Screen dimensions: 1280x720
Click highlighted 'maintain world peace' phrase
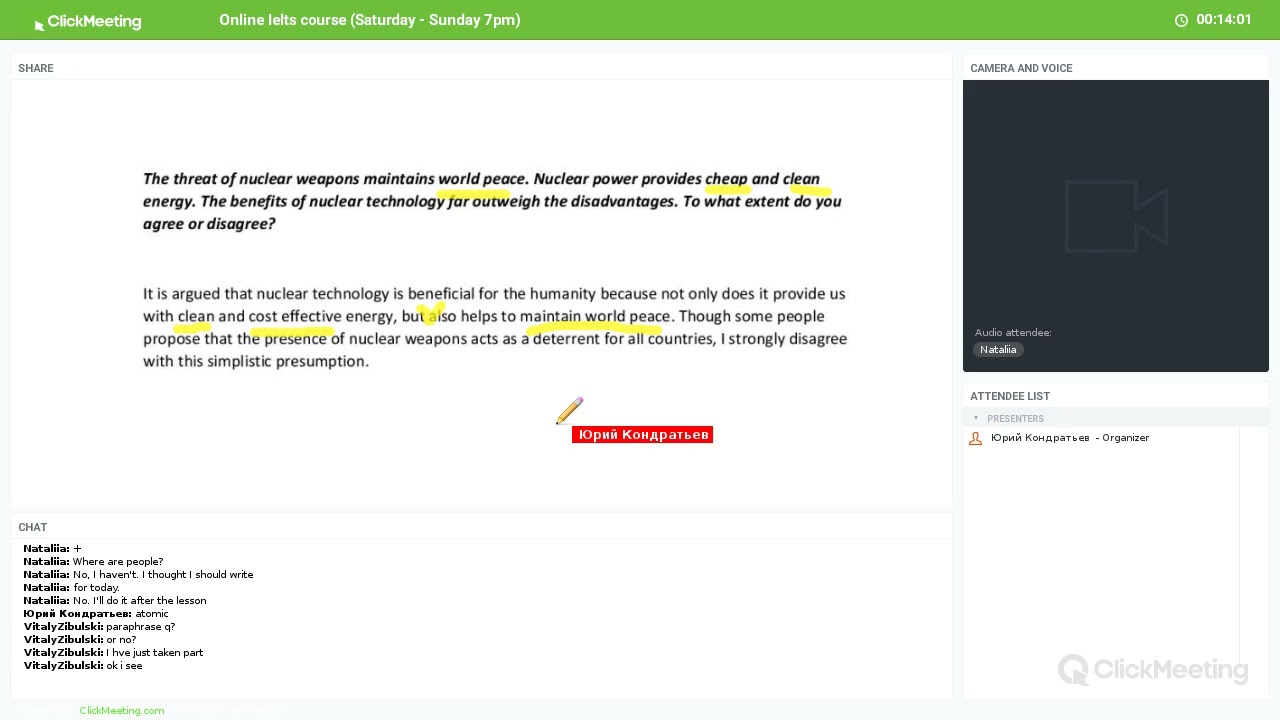[595, 316]
